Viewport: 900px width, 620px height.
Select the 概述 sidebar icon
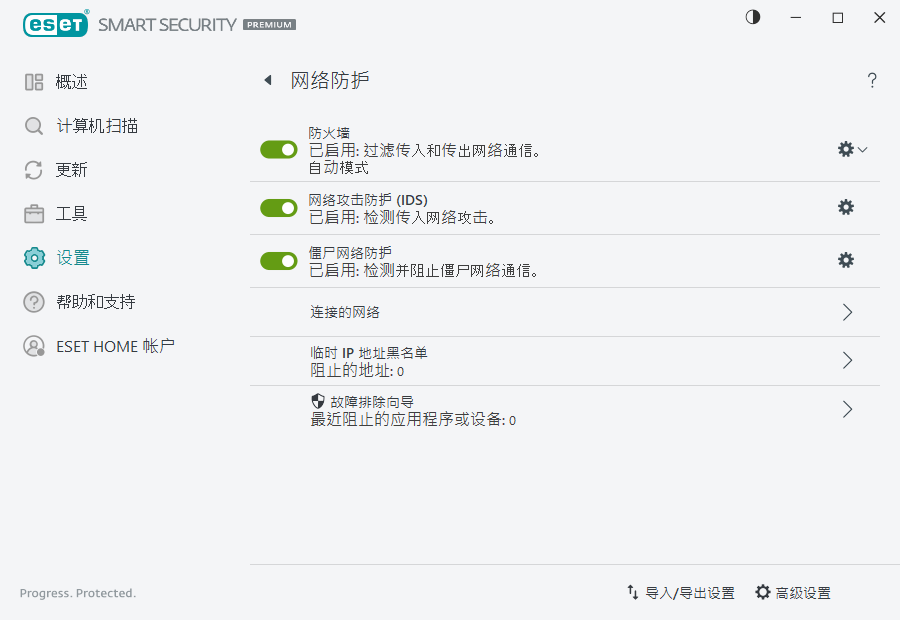pyautogui.click(x=33, y=82)
